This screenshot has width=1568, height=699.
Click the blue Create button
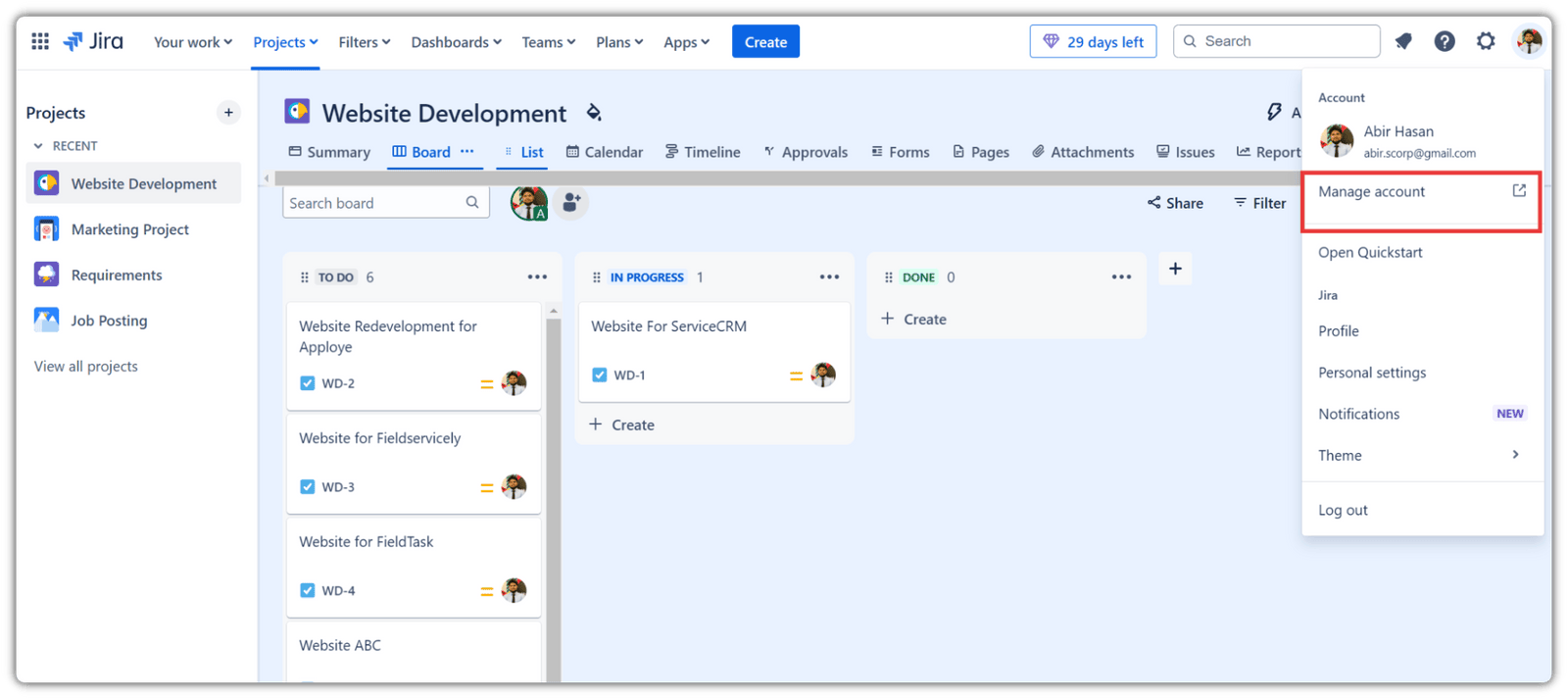pyautogui.click(x=765, y=42)
